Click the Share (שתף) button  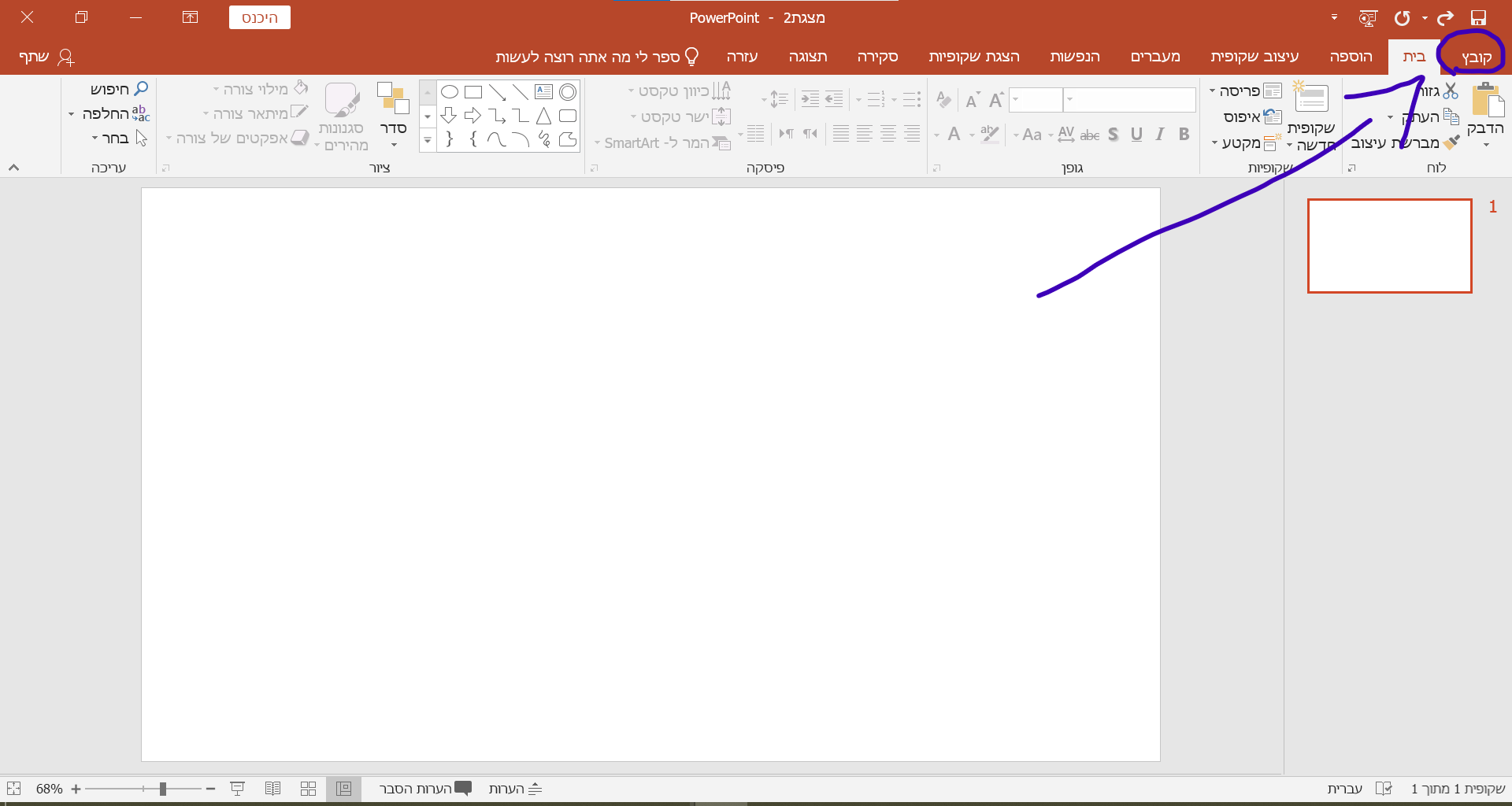coord(46,57)
